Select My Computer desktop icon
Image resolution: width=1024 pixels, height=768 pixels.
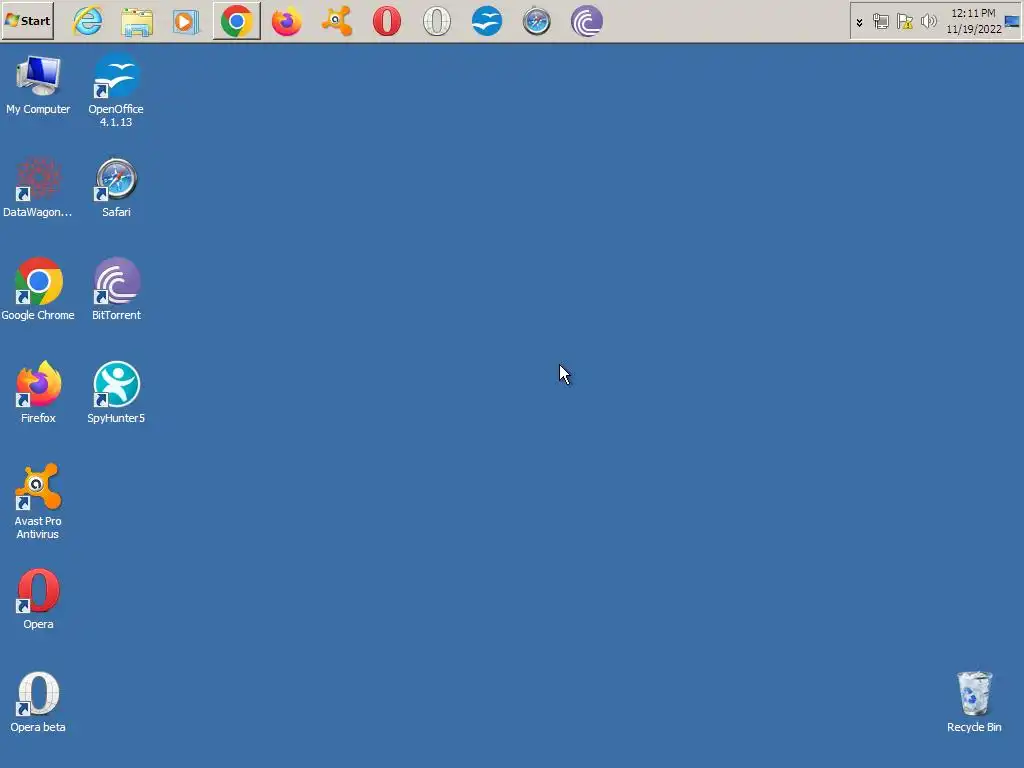tap(38, 86)
